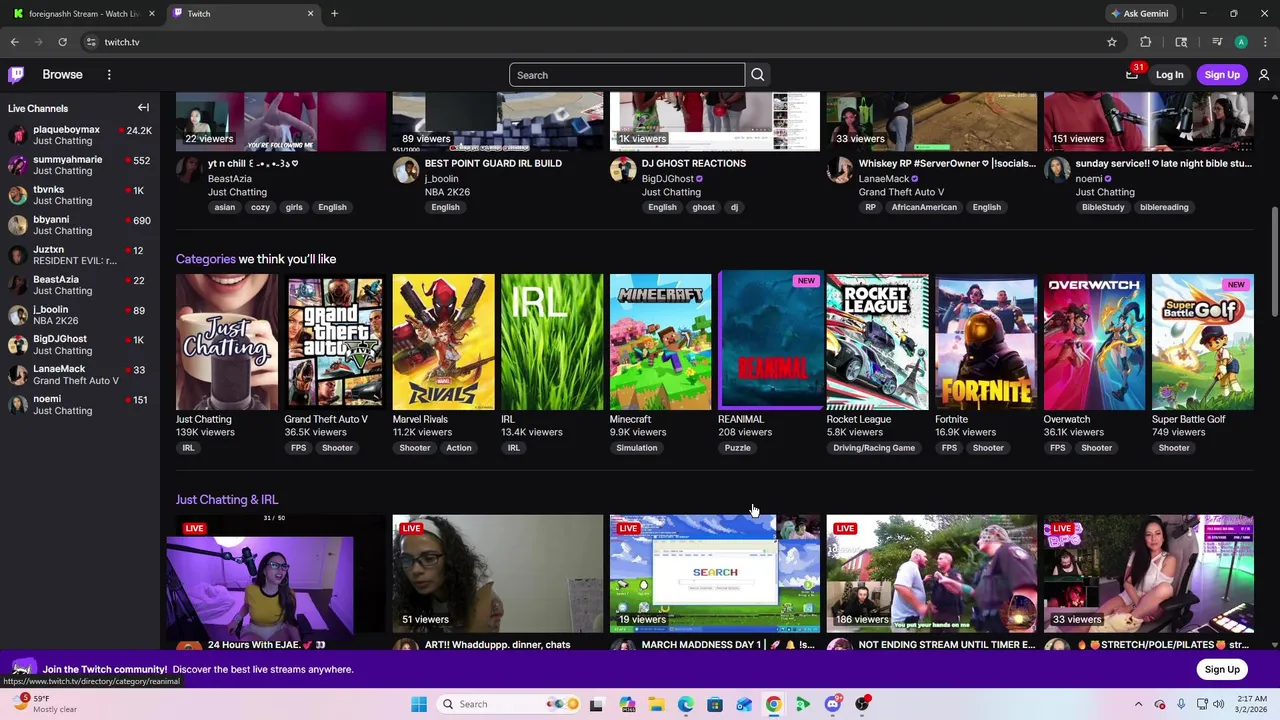Image resolution: width=1280 pixels, height=720 pixels.
Task: Open DJ GHOST REACTIONS stream title
Action: (693, 163)
